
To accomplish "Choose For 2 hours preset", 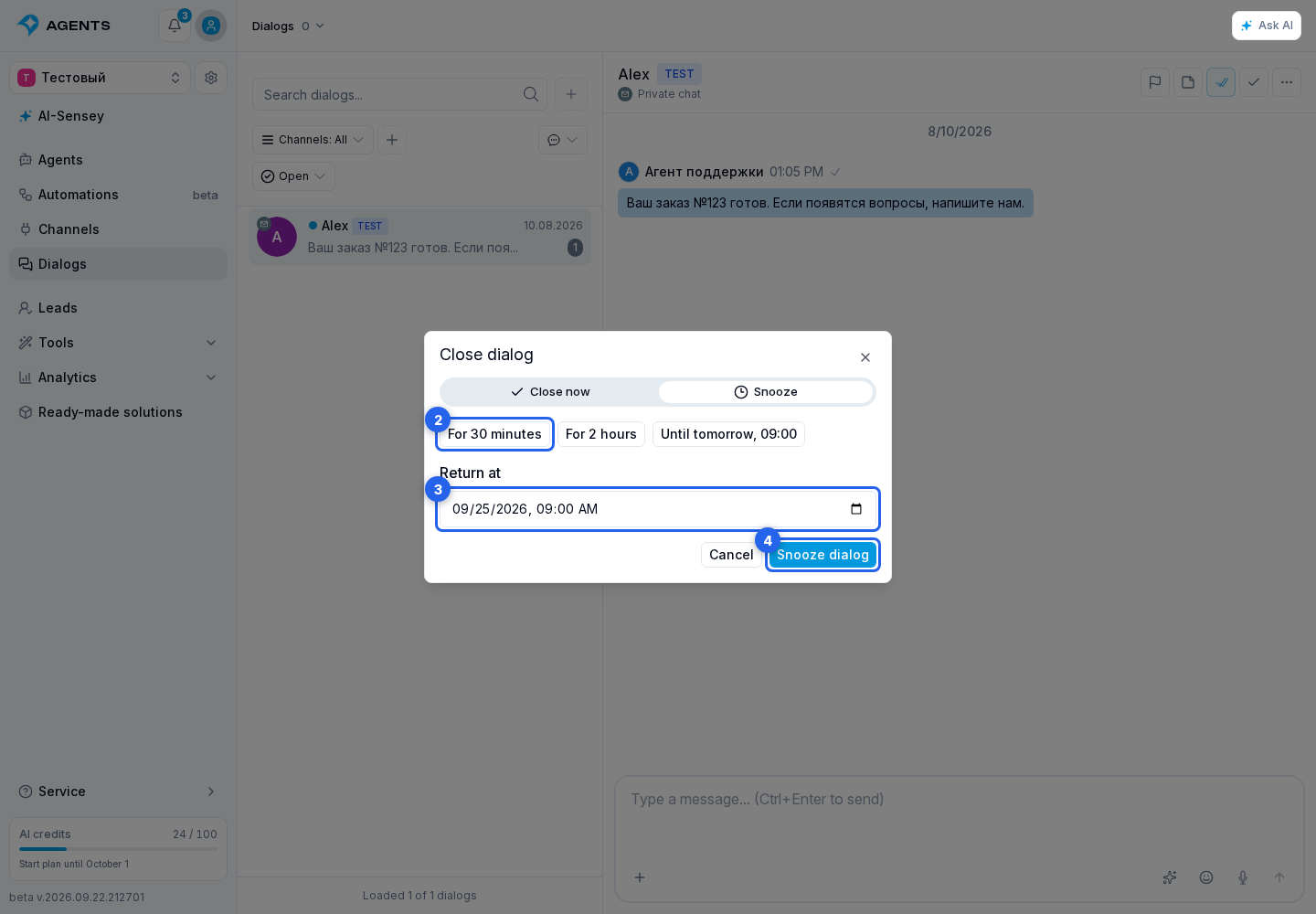I will [x=601, y=434].
